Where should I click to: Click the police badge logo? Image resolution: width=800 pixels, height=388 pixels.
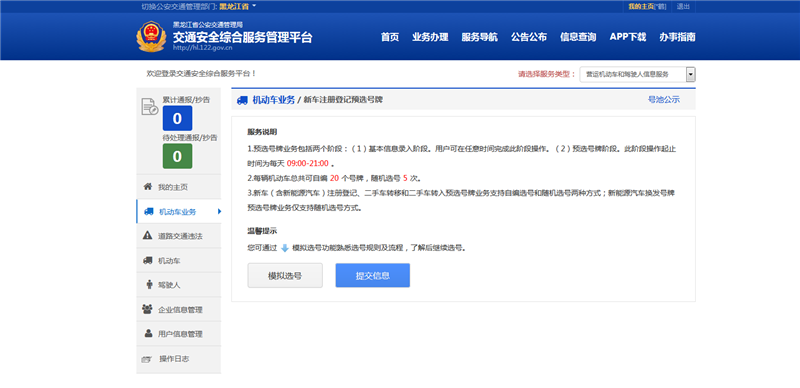pyautogui.click(x=151, y=36)
